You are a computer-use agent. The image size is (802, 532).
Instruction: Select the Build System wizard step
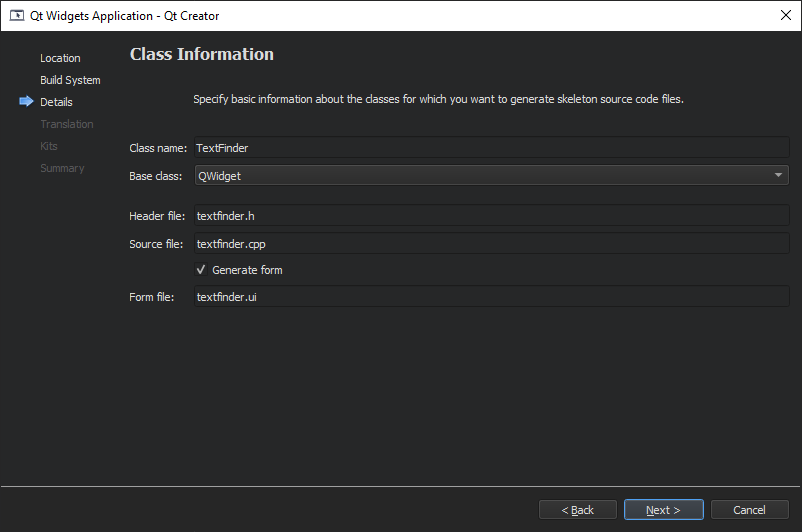tap(70, 80)
